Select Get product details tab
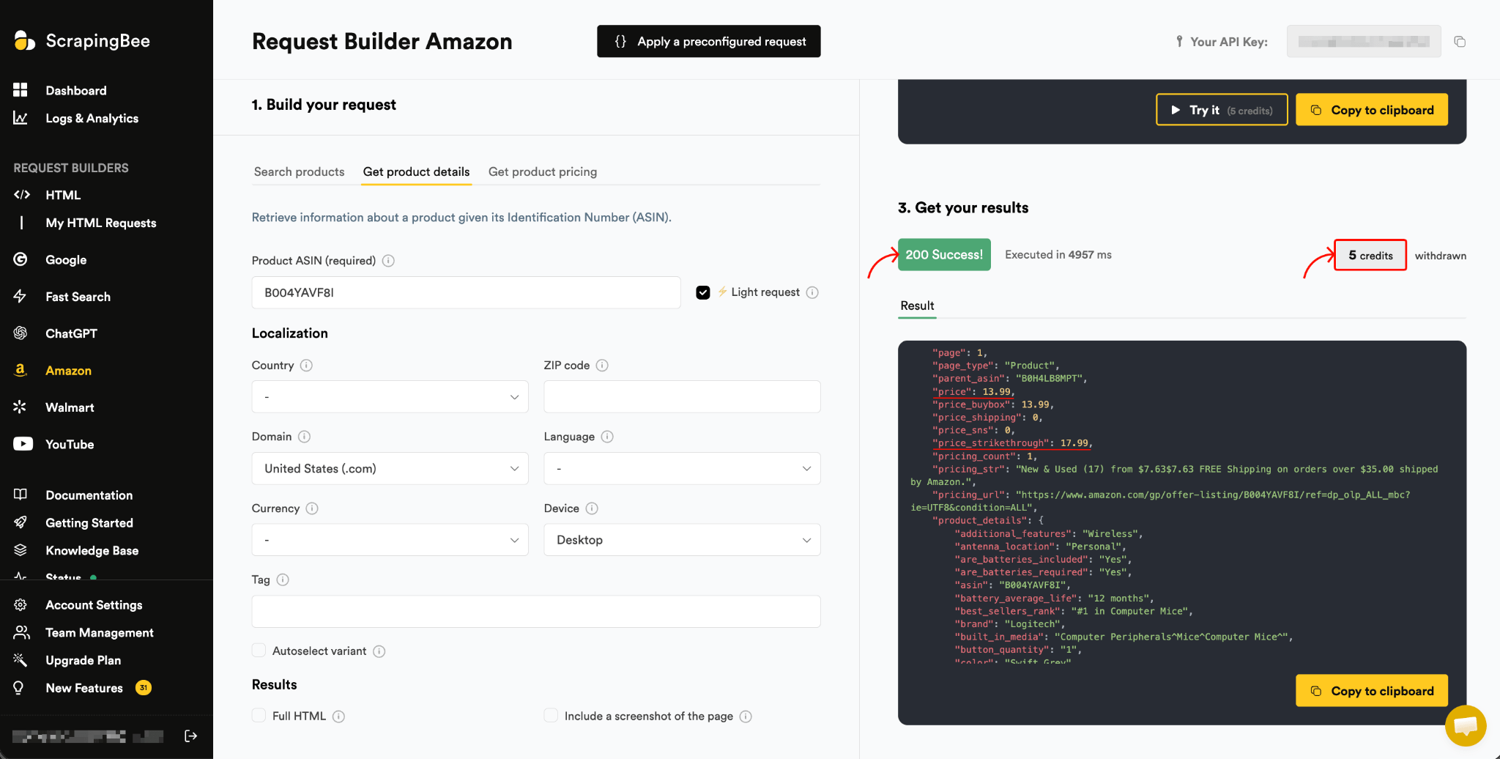 [x=416, y=172]
